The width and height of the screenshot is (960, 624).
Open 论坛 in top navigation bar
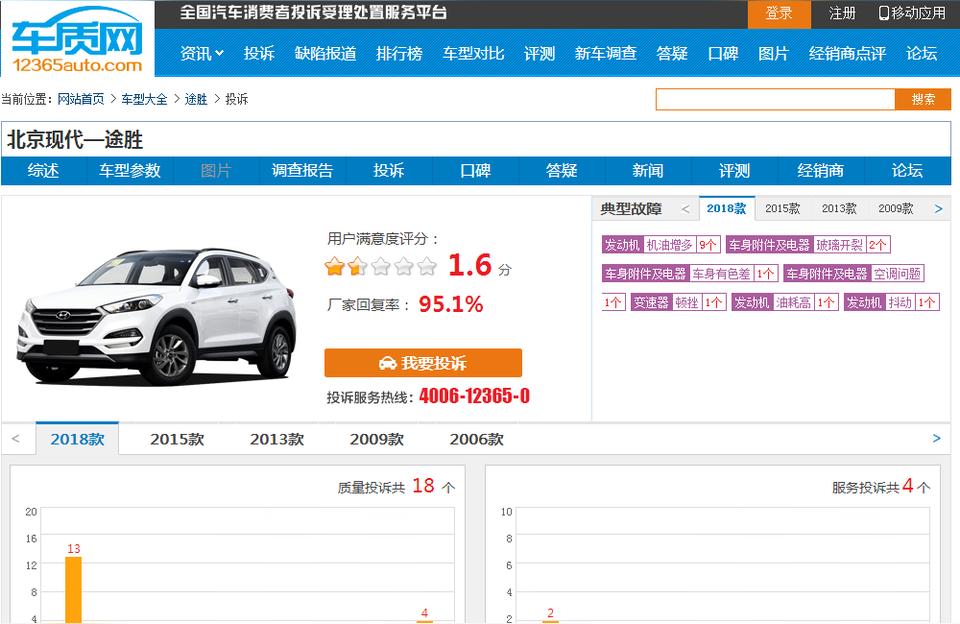[x=921, y=53]
